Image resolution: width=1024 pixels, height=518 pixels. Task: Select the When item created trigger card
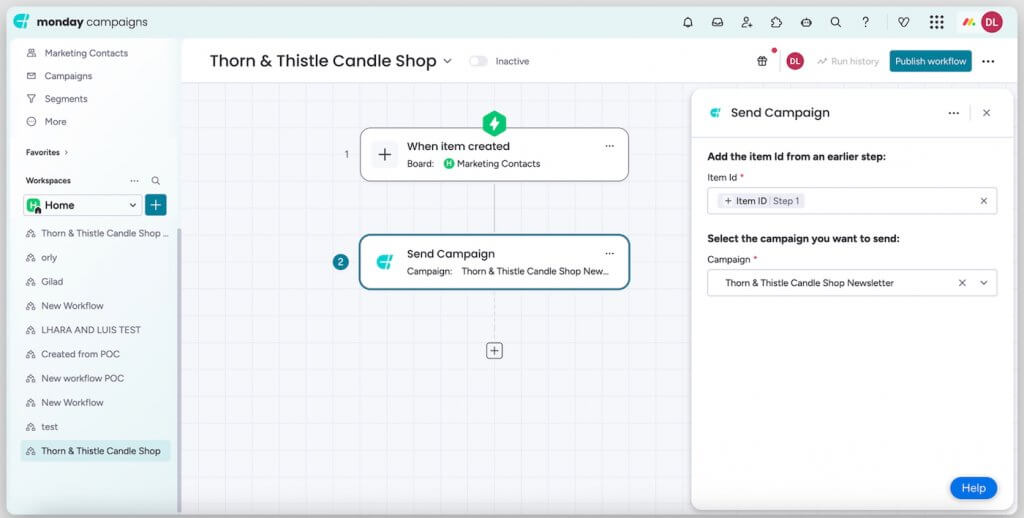coord(494,155)
